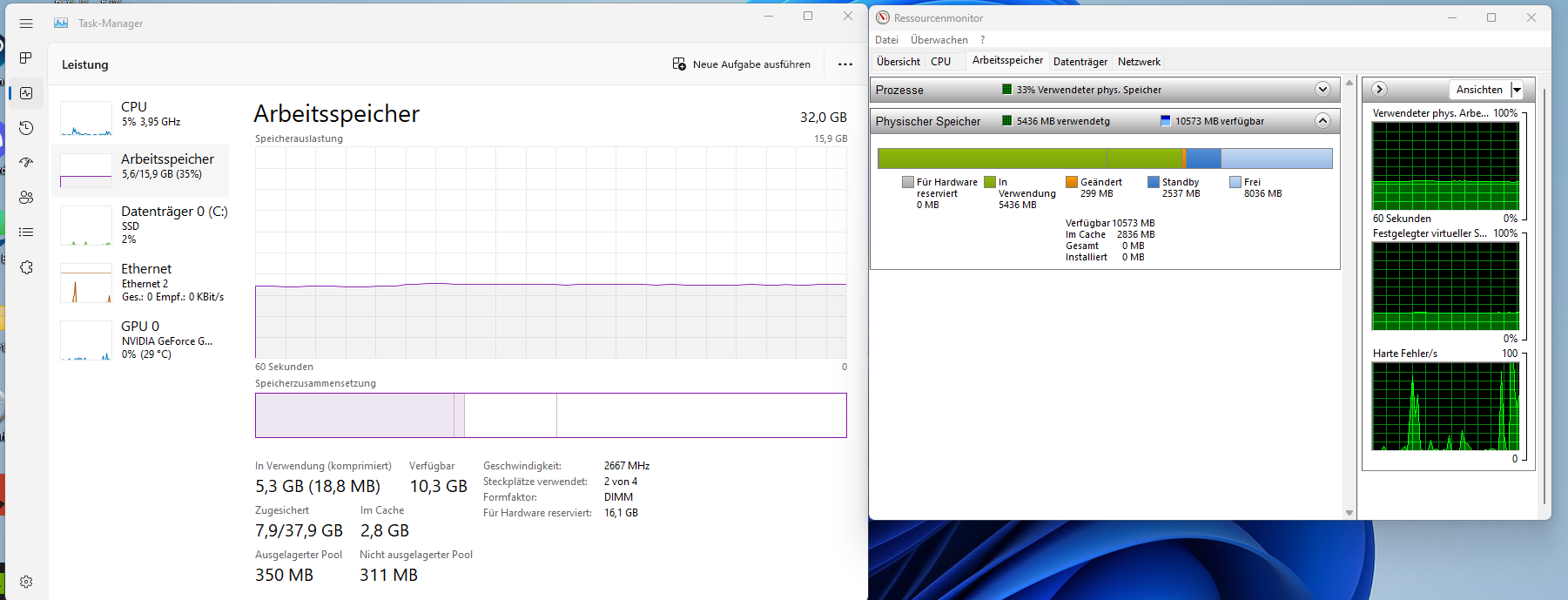Image resolution: width=1568 pixels, height=600 pixels.
Task: Open Task Manager settings gear
Action: coord(26,582)
